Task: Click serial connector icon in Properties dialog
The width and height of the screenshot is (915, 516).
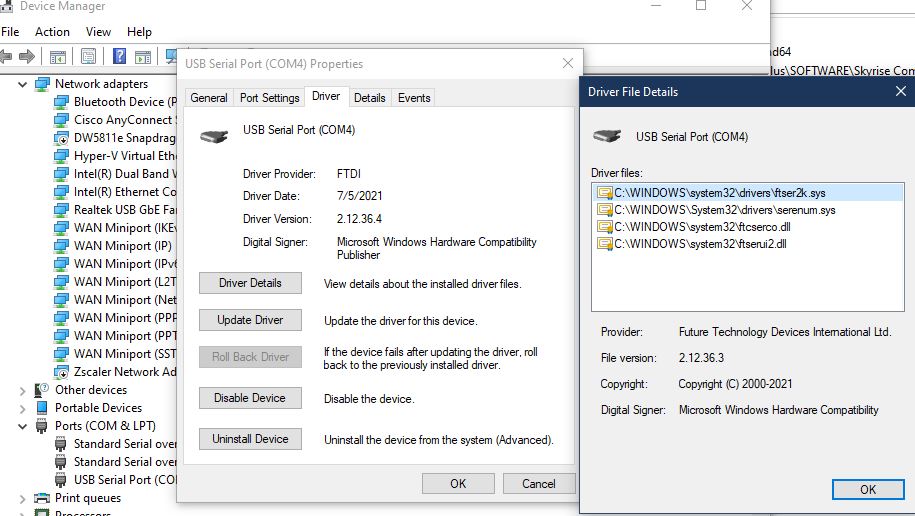Action: 214,137
